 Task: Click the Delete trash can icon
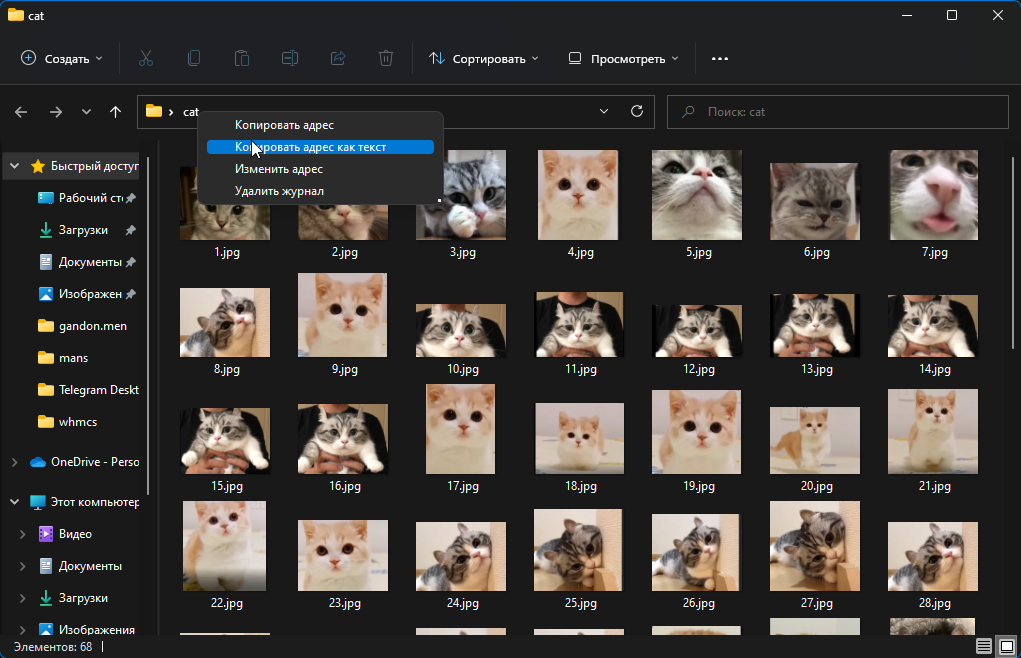point(385,59)
